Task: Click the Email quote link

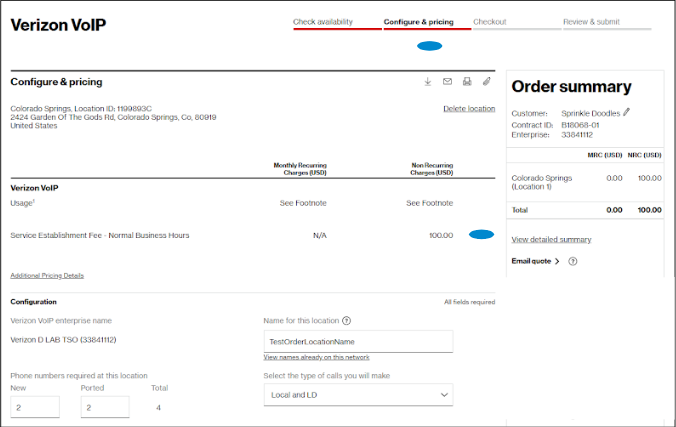Action: pyautogui.click(x=531, y=261)
